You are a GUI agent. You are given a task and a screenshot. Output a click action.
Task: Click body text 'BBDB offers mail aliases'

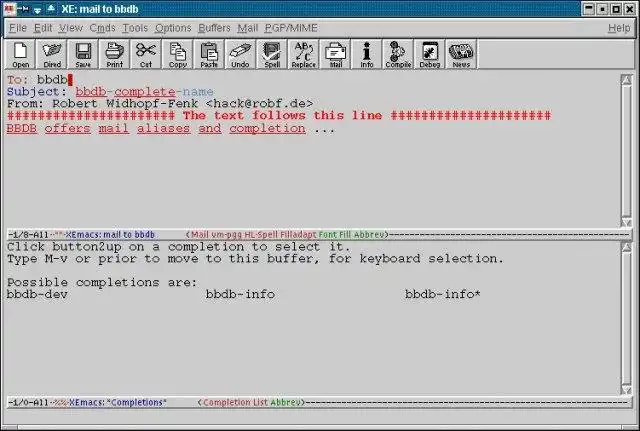click(x=98, y=129)
